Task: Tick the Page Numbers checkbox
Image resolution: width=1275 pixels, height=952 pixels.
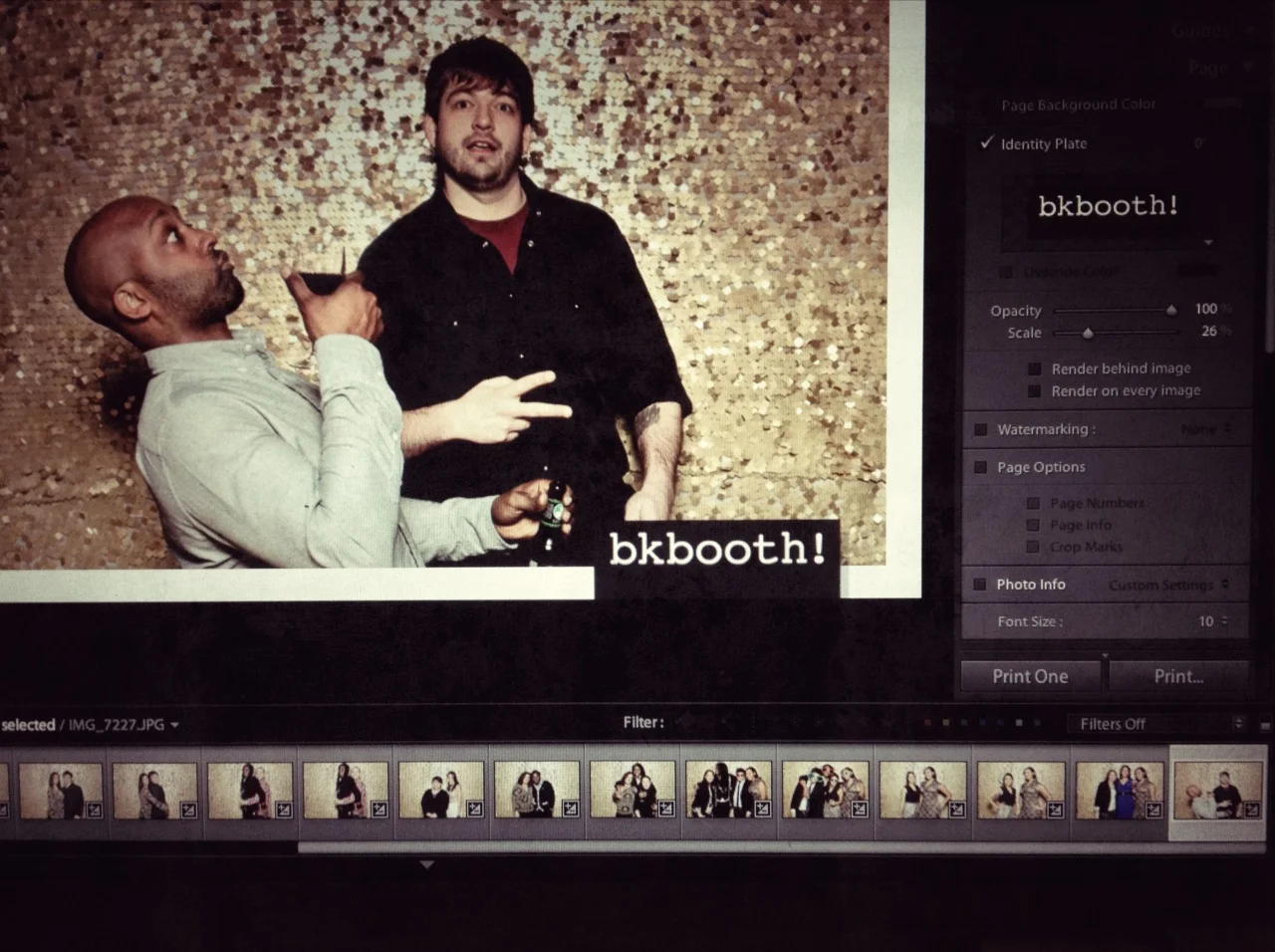Action: click(x=1034, y=503)
